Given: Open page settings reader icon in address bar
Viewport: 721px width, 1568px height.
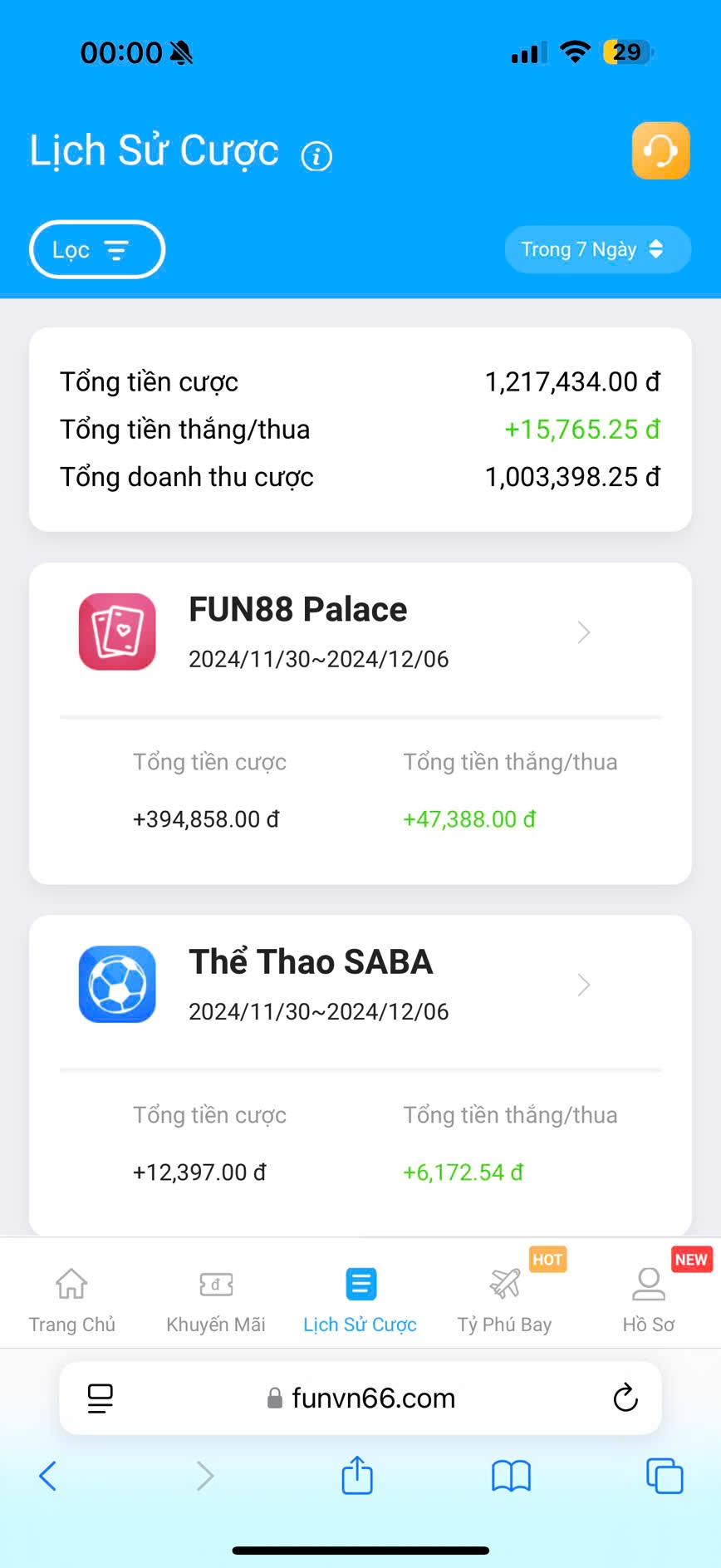Looking at the screenshot, I should pyautogui.click(x=101, y=1398).
